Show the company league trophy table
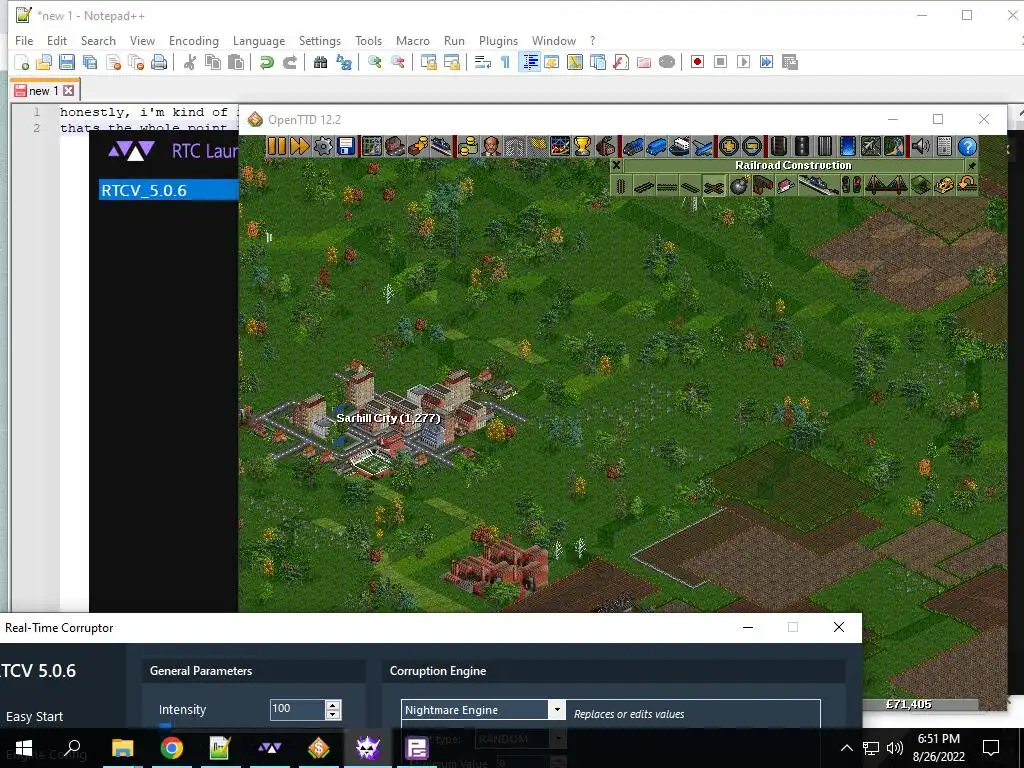The height and width of the screenshot is (768, 1024). [583, 146]
